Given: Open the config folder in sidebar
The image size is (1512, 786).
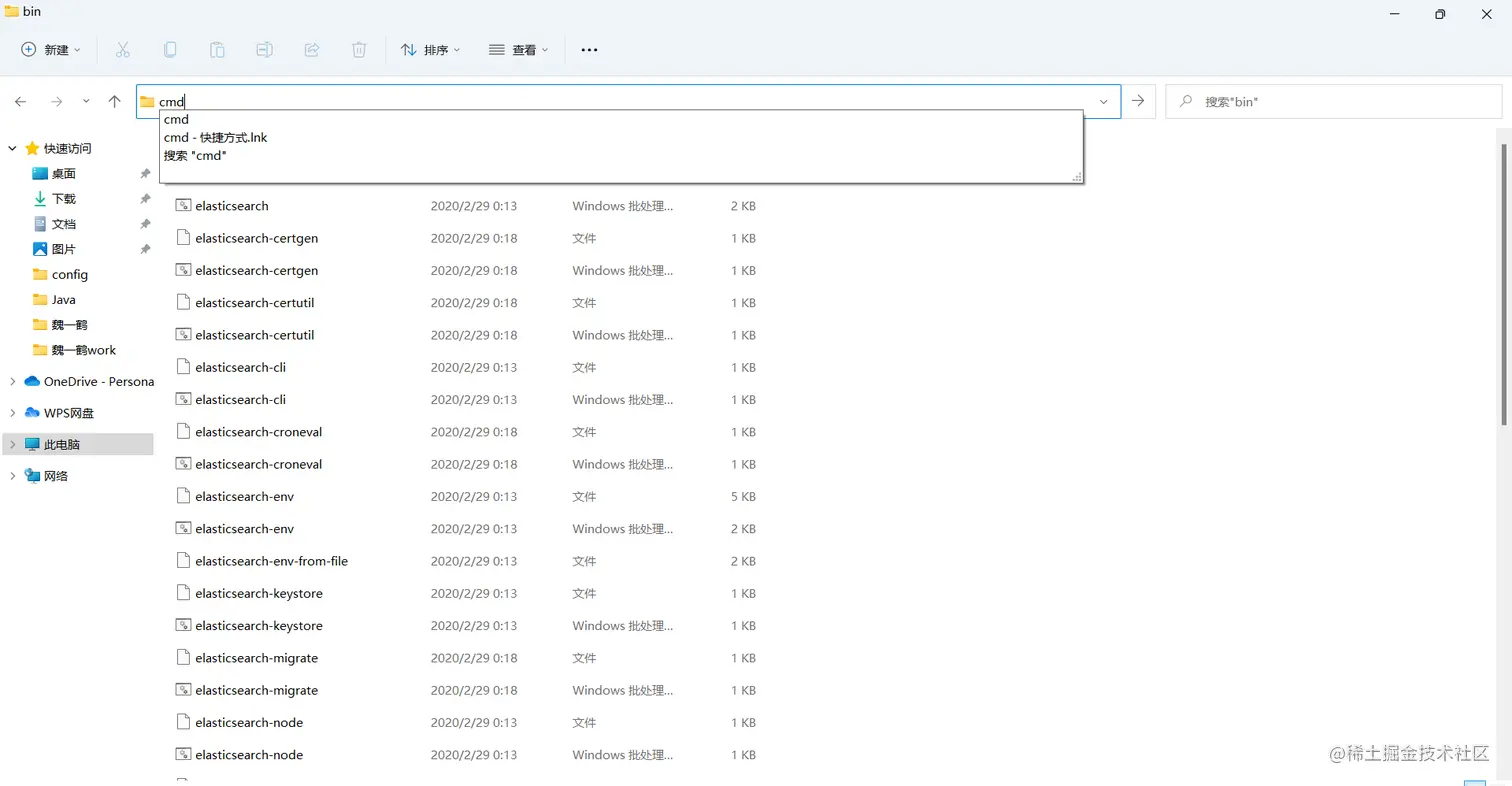Looking at the screenshot, I should point(70,274).
